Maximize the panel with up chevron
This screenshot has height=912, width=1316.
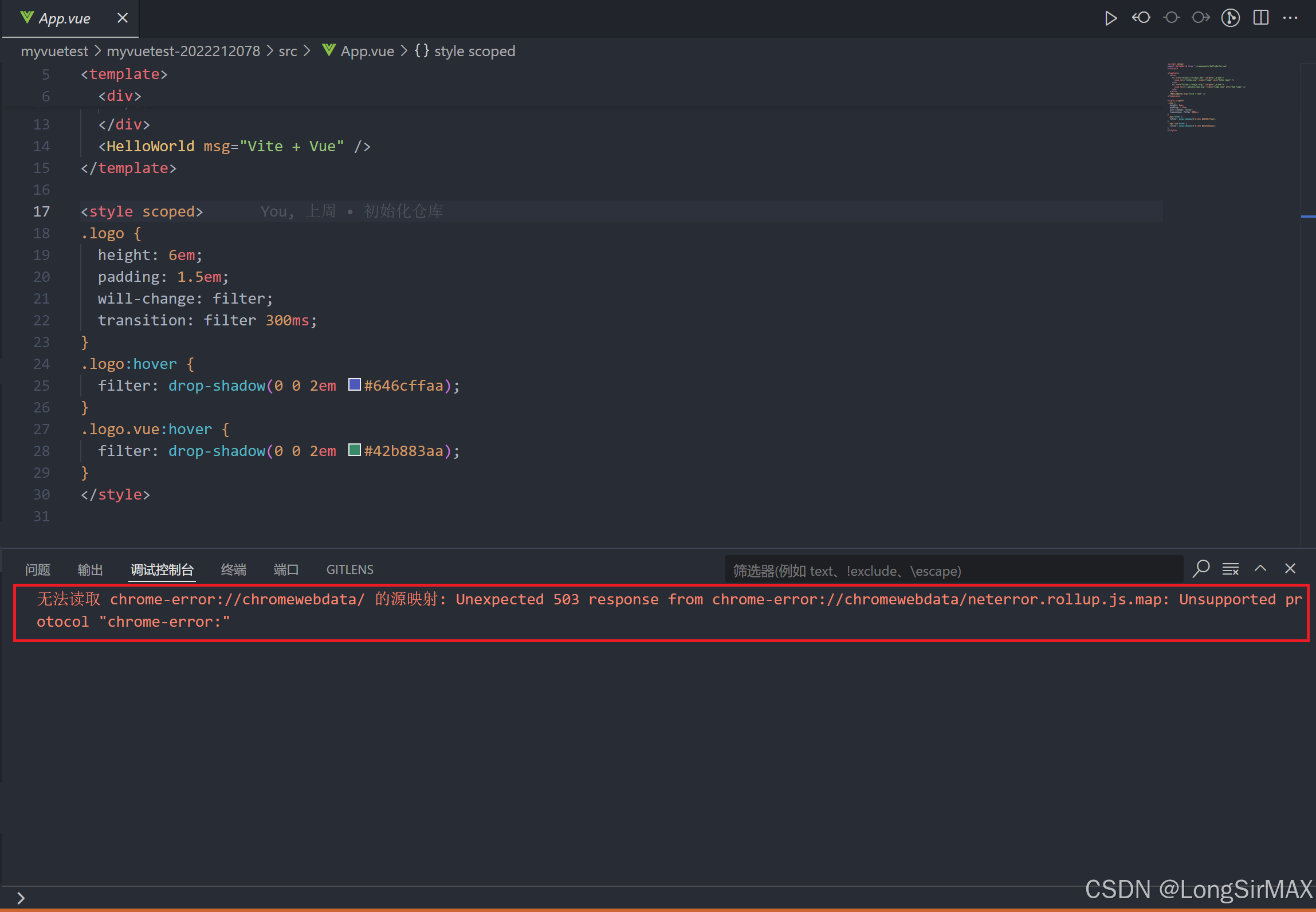coord(1260,569)
